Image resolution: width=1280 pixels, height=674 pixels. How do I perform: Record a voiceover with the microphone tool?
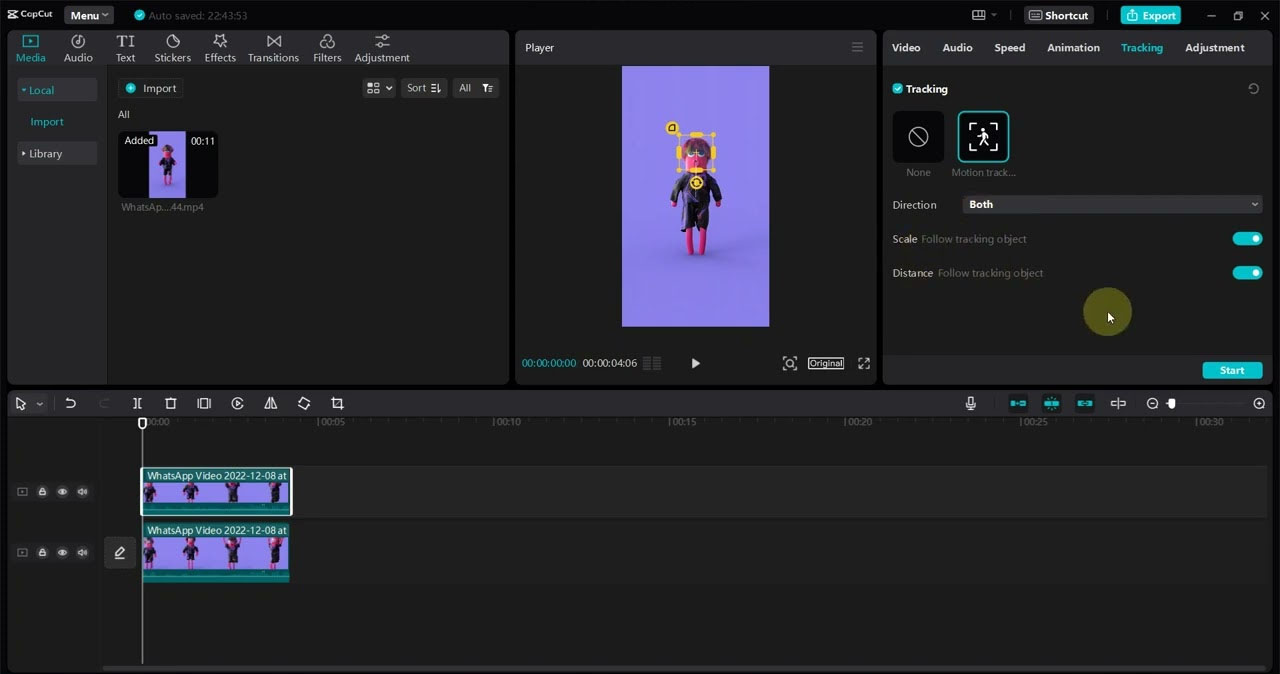click(969, 403)
